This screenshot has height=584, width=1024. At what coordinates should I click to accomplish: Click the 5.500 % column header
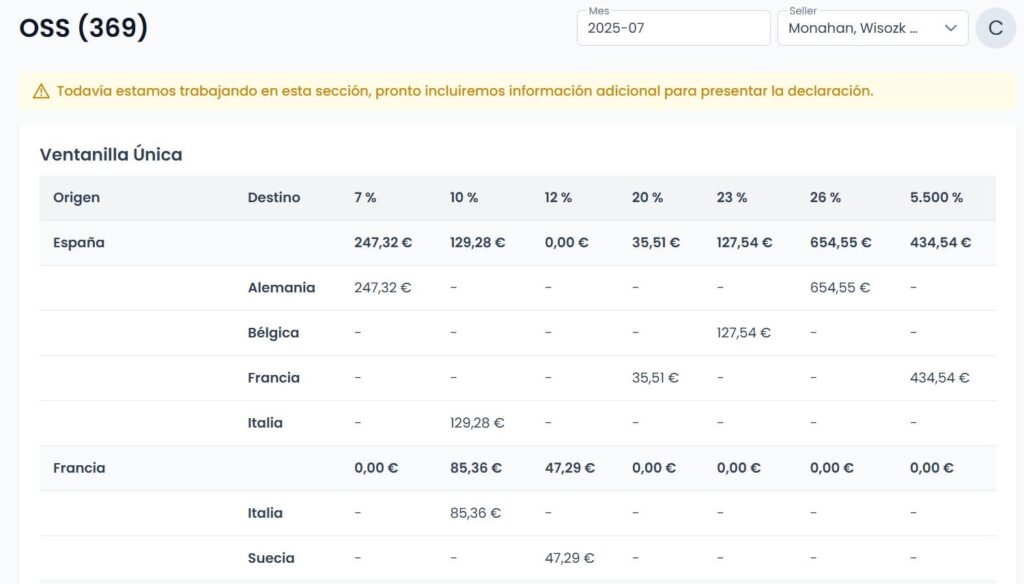(x=936, y=198)
